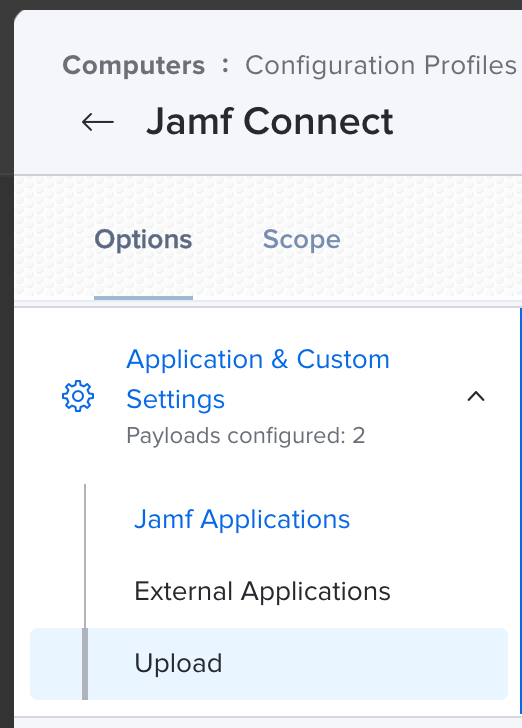Select the Application & Custom Settings payload heading
This screenshot has height=728, width=522.
coord(258,379)
